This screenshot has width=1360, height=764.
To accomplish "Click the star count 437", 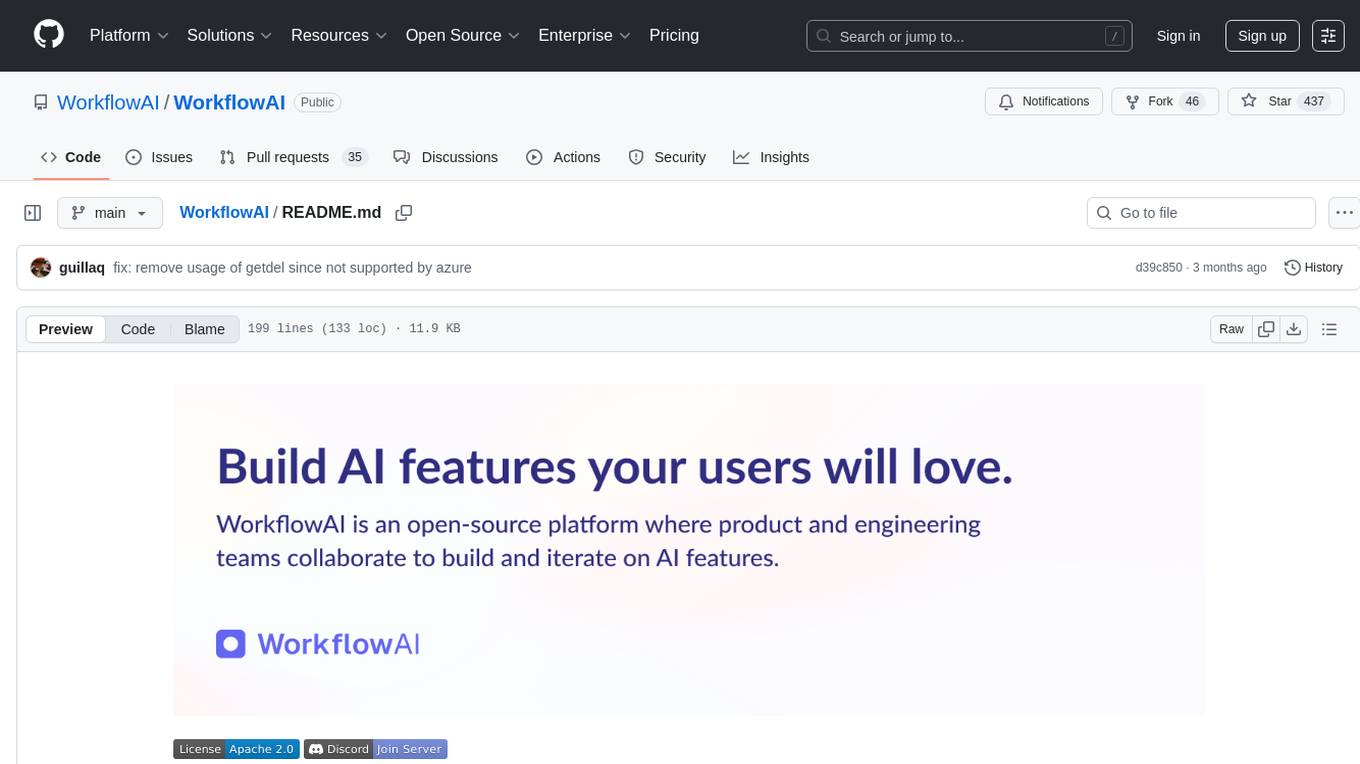I will (x=1313, y=101).
